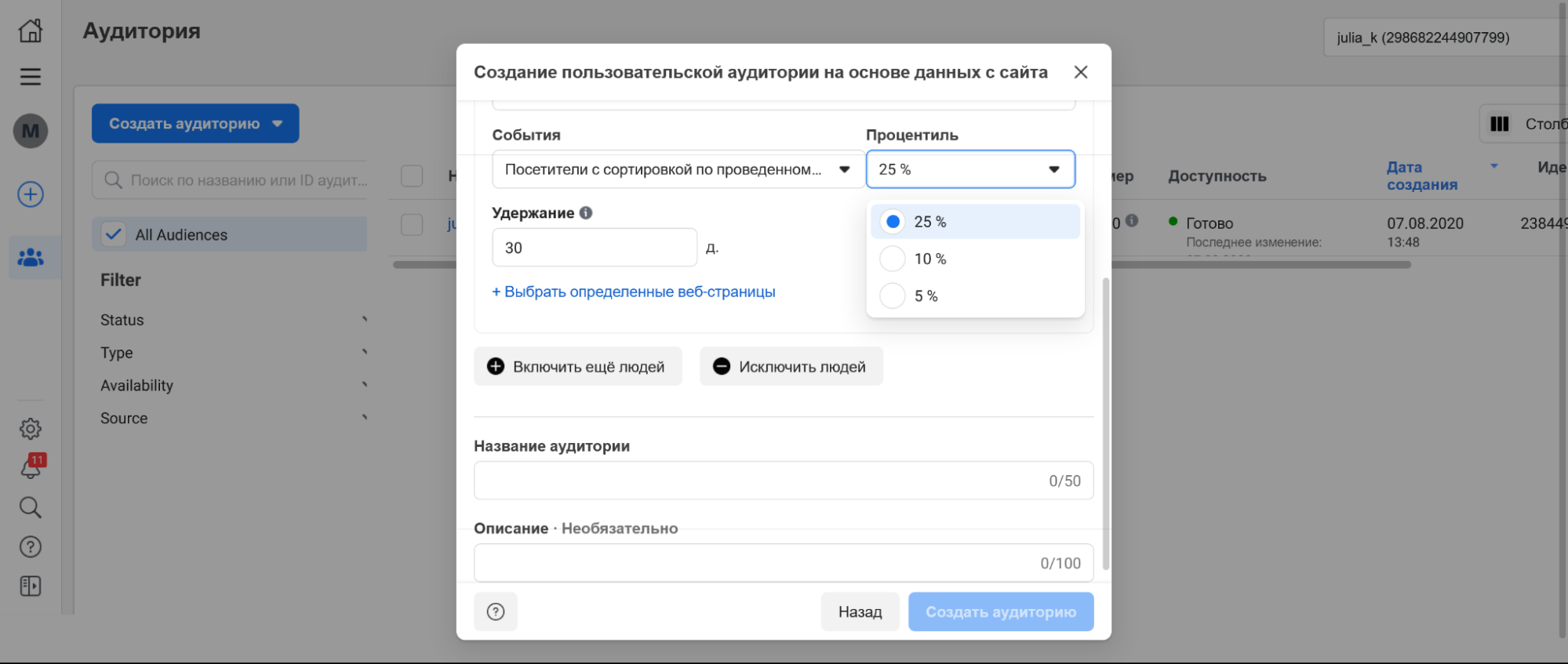This screenshot has height=664, width=1568.
Task: Open the Процентиль dropdown showing 25 %
Action: [970, 169]
